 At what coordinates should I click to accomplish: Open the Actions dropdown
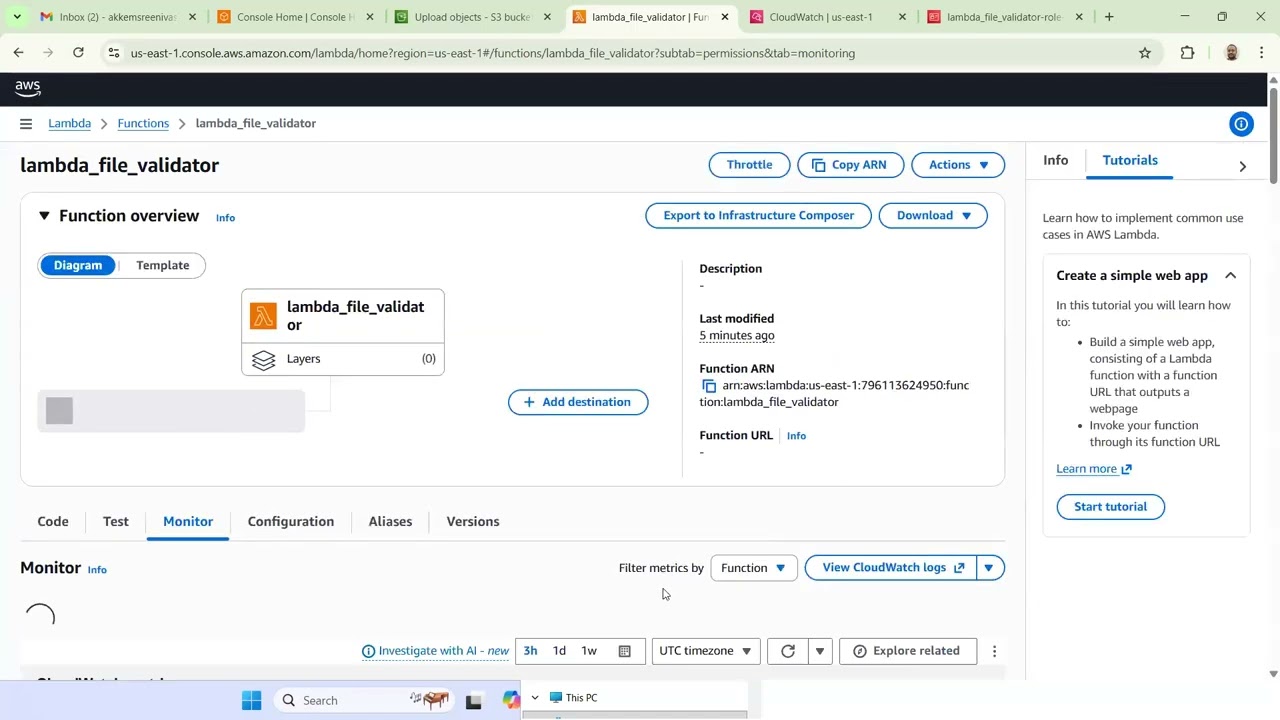pos(958,165)
